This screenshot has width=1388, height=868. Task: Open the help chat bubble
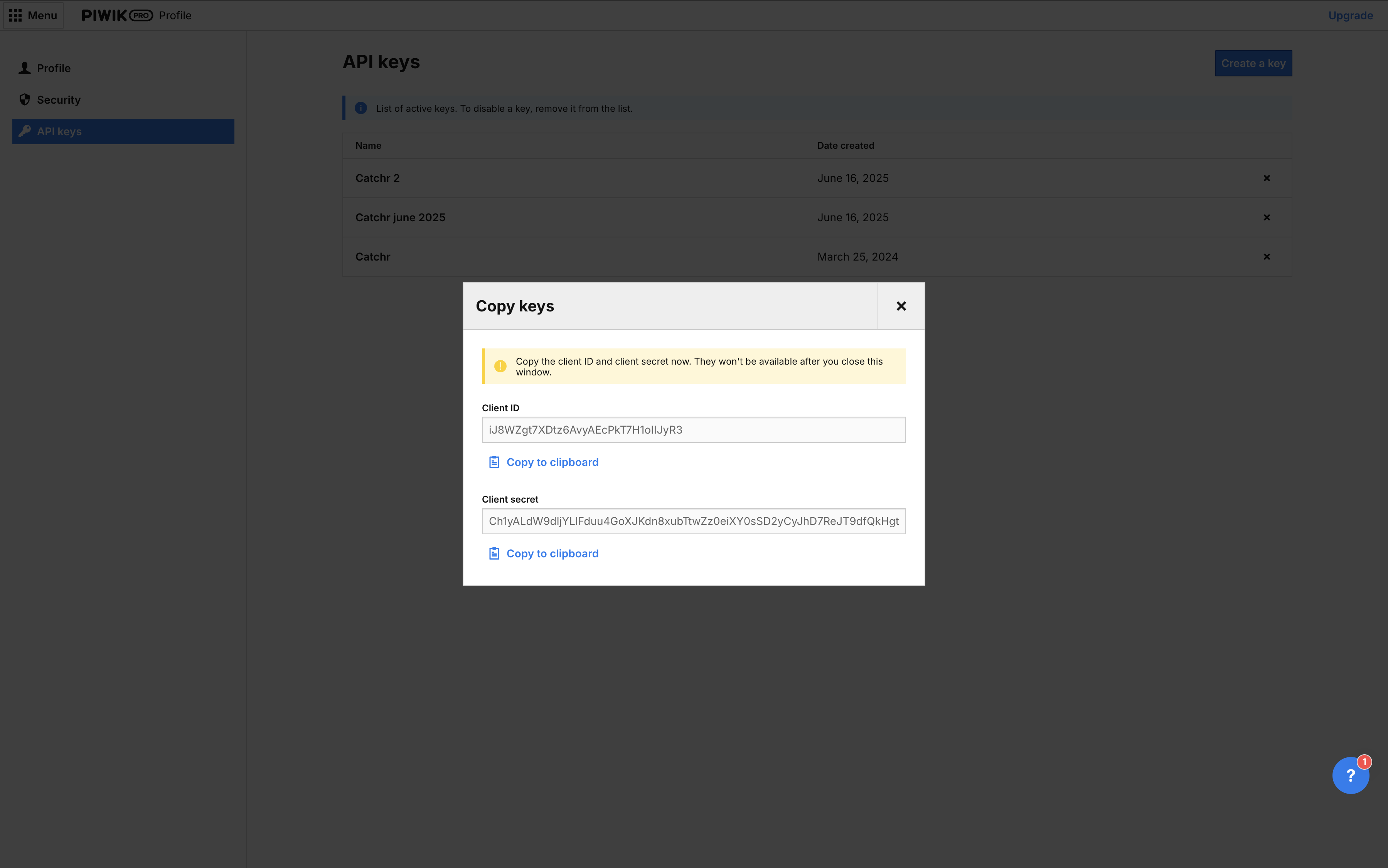tap(1350, 775)
